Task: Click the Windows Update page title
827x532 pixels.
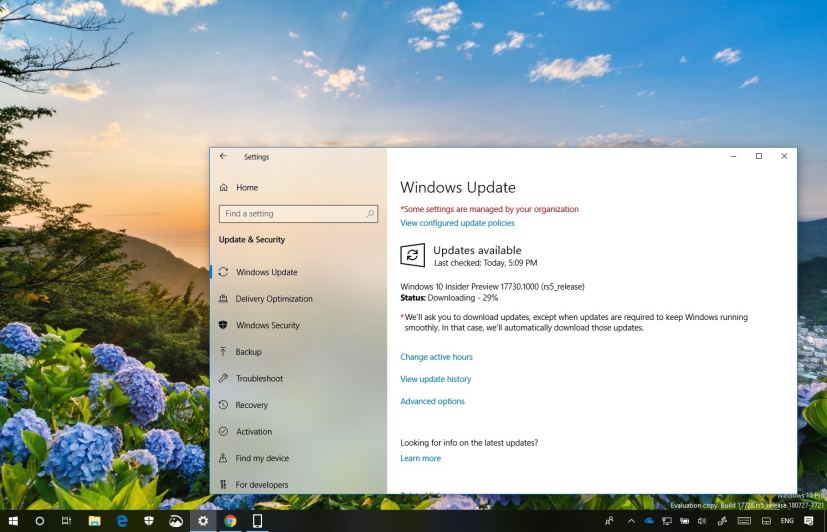Action: pos(458,187)
